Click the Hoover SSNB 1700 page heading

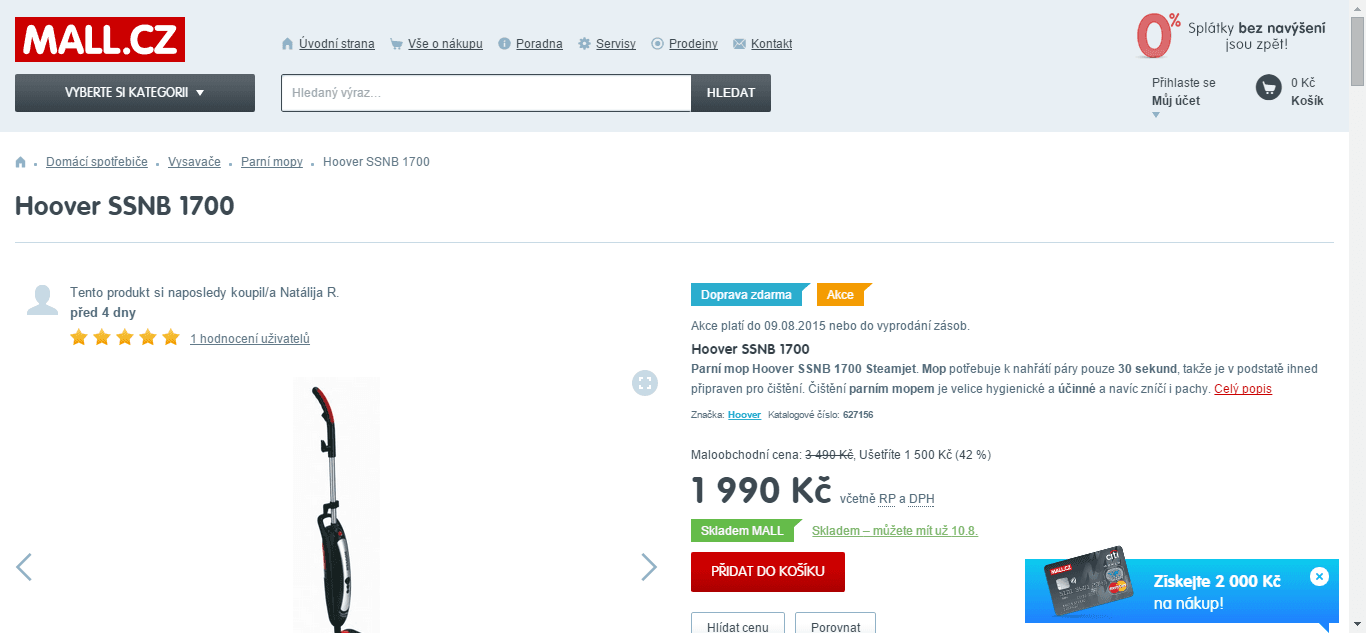[x=125, y=206]
